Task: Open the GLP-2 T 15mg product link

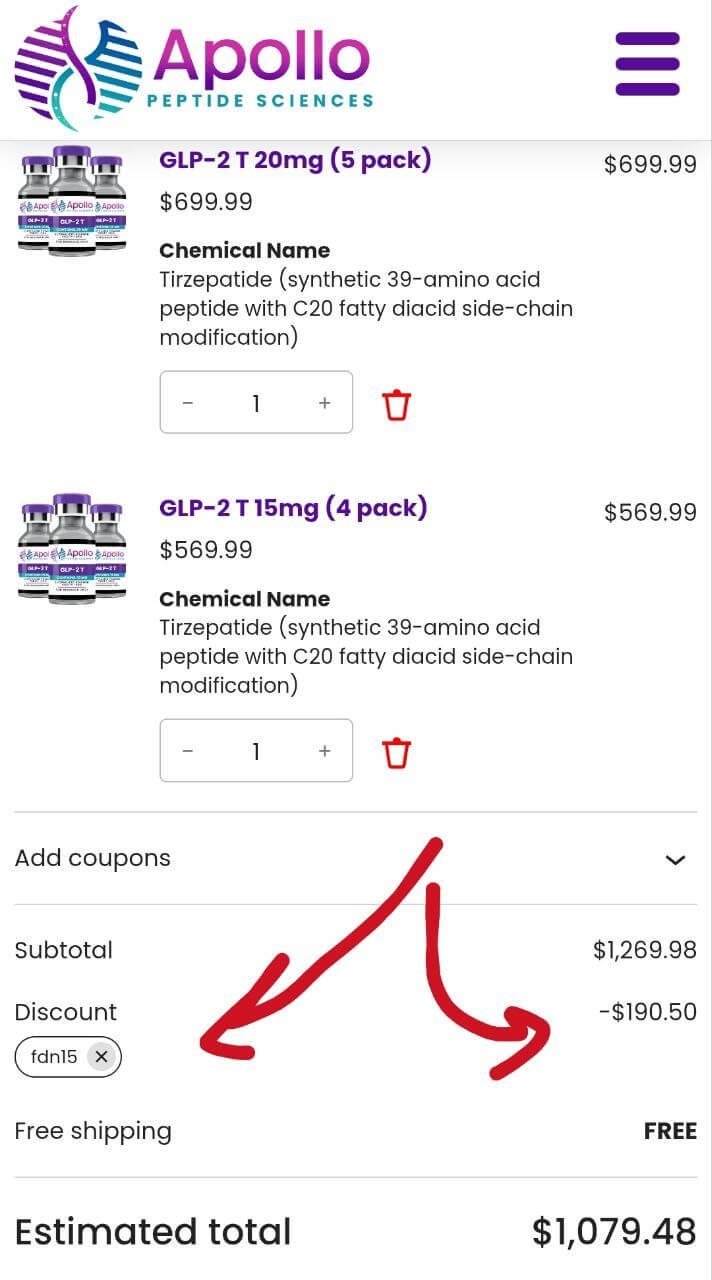Action: 290,508
